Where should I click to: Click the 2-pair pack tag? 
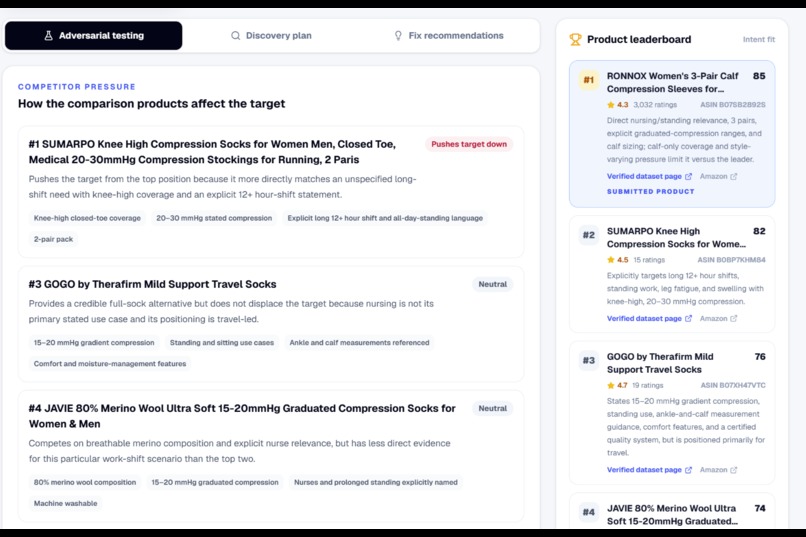coord(53,239)
